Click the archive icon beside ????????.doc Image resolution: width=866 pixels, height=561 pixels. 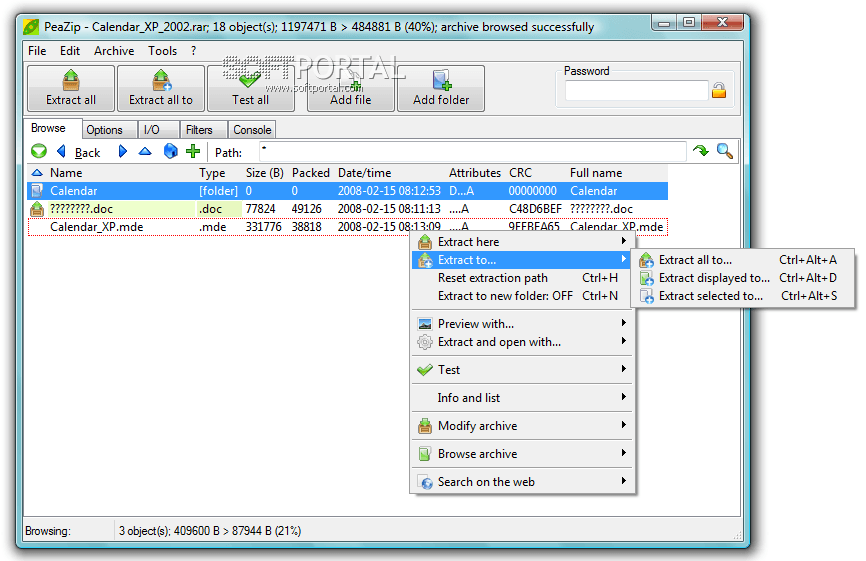[37, 209]
